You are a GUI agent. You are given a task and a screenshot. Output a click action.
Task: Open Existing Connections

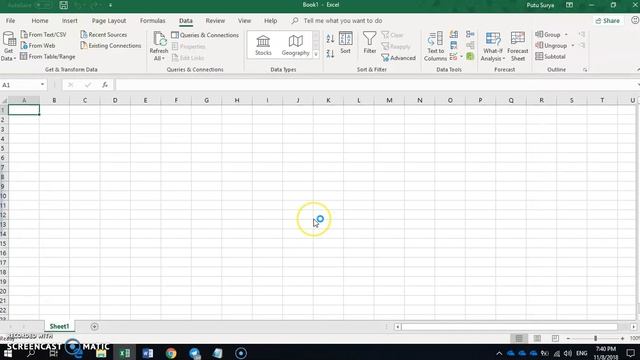111,46
